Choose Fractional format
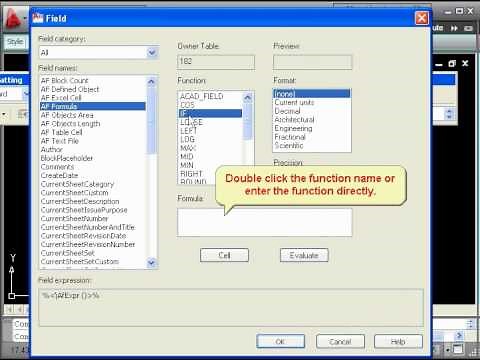Image resolution: width=480 pixels, height=360 pixels. (290, 137)
